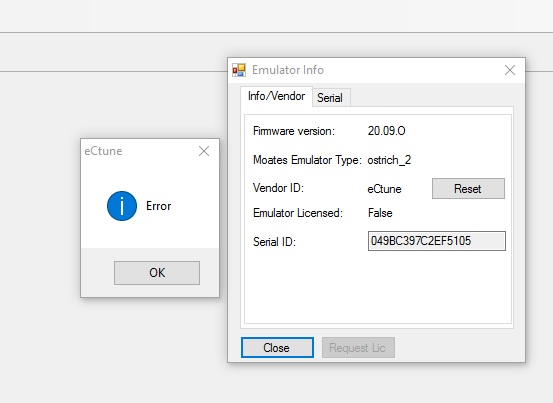Reset the Vendor ID
Screen dimensions: 553x403
click(468, 189)
